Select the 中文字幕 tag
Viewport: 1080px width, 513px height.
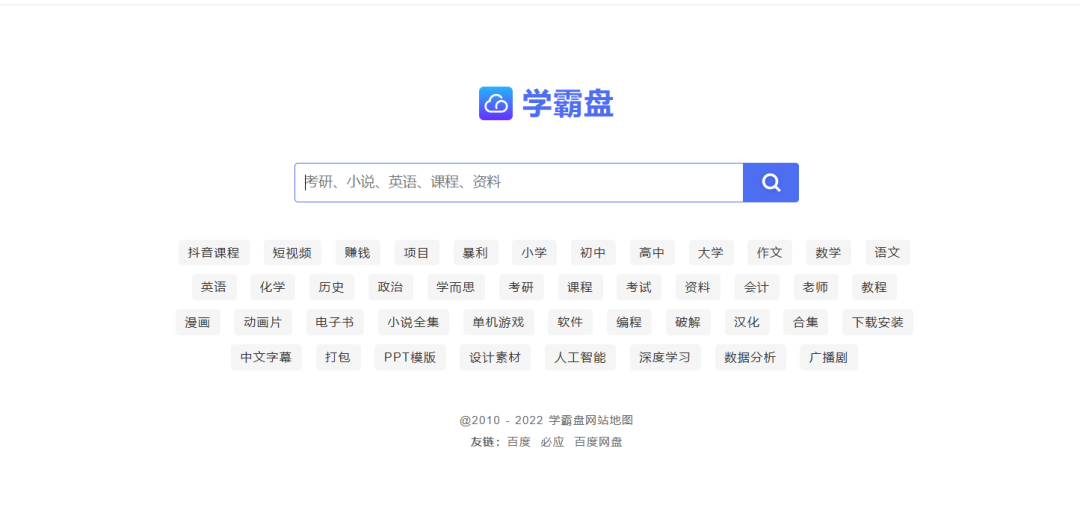[x=266, y=357]
